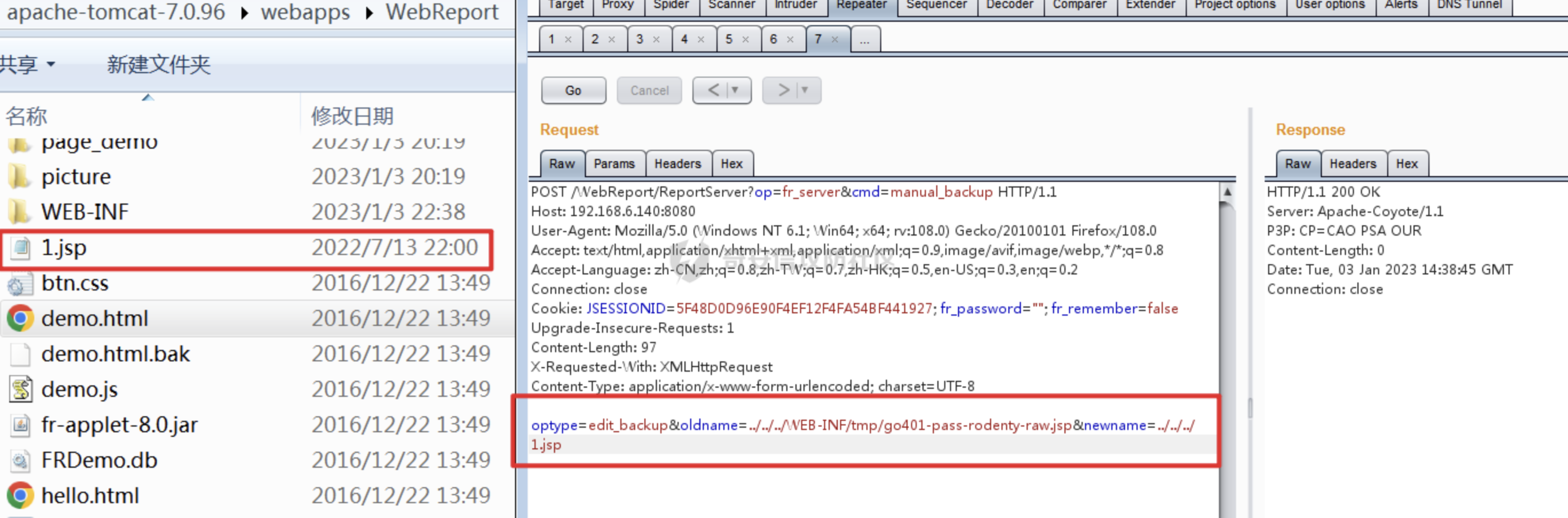Click the POST request line text

pos(793,192)
